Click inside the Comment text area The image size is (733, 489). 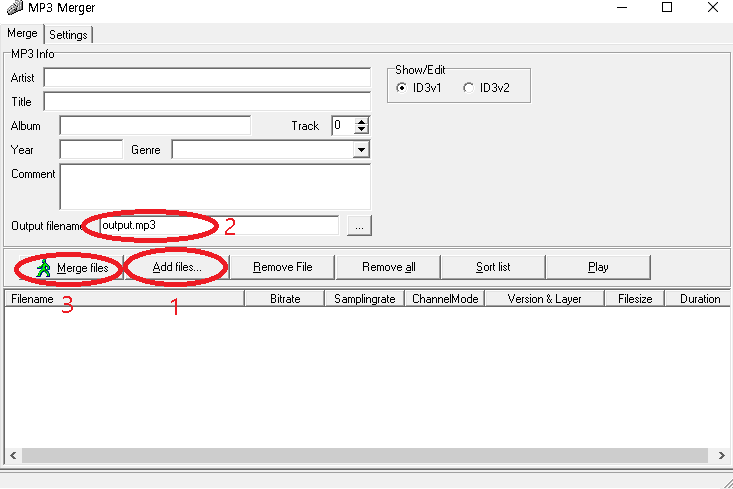[x=215, y=187]
